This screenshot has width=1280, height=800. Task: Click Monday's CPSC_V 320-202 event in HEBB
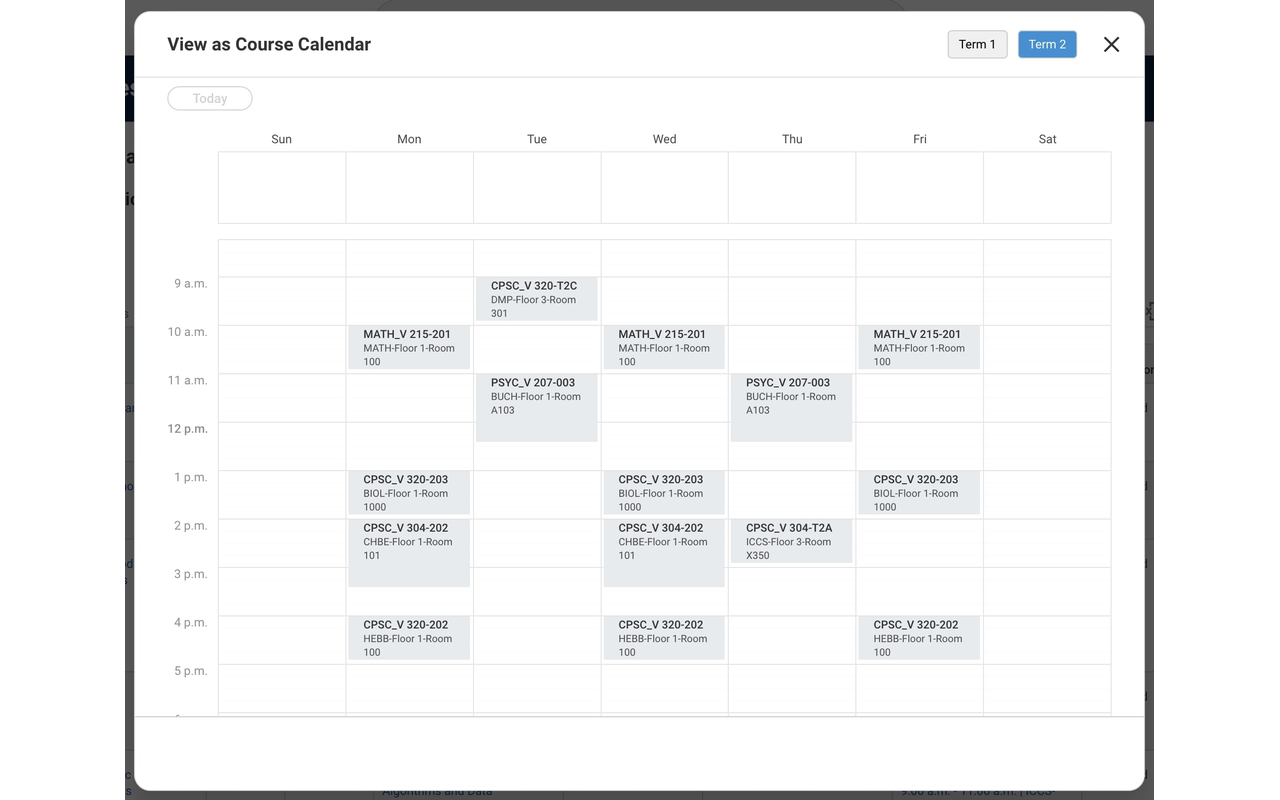(409, 638)
